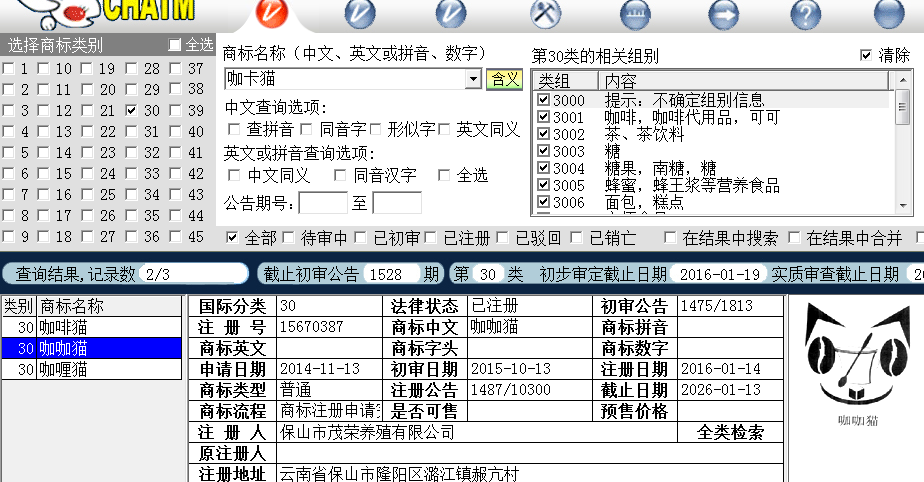Click the CHATM logo
The image size is (924, 482).
[x=147, y=11]
